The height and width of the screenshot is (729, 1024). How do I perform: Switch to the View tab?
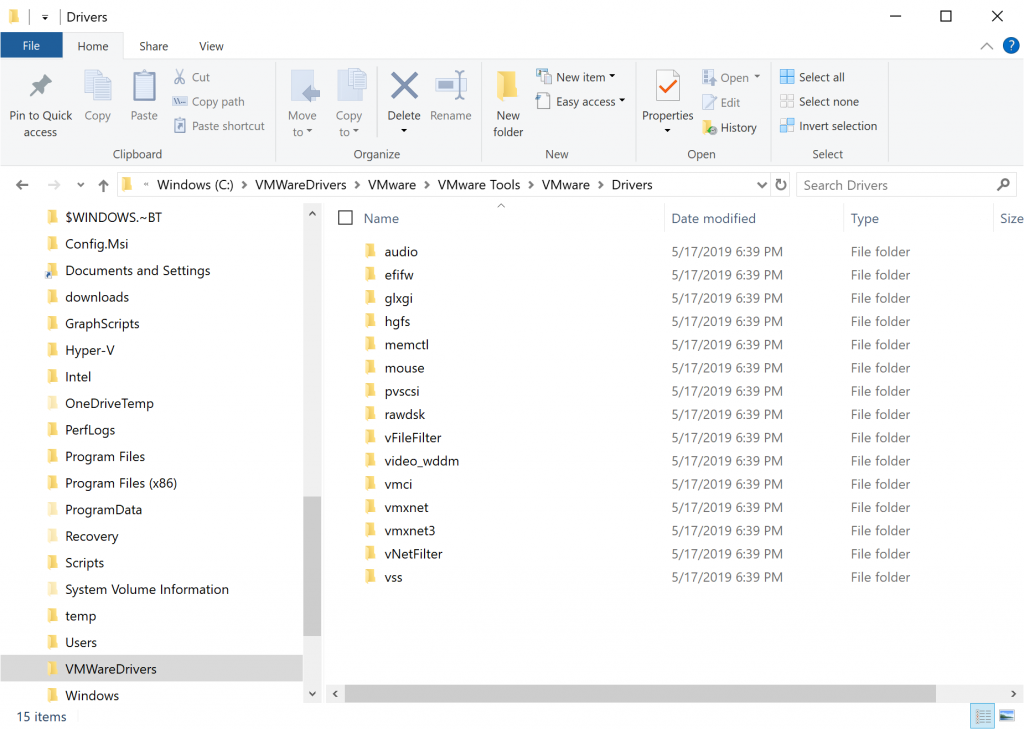(210, 46)
